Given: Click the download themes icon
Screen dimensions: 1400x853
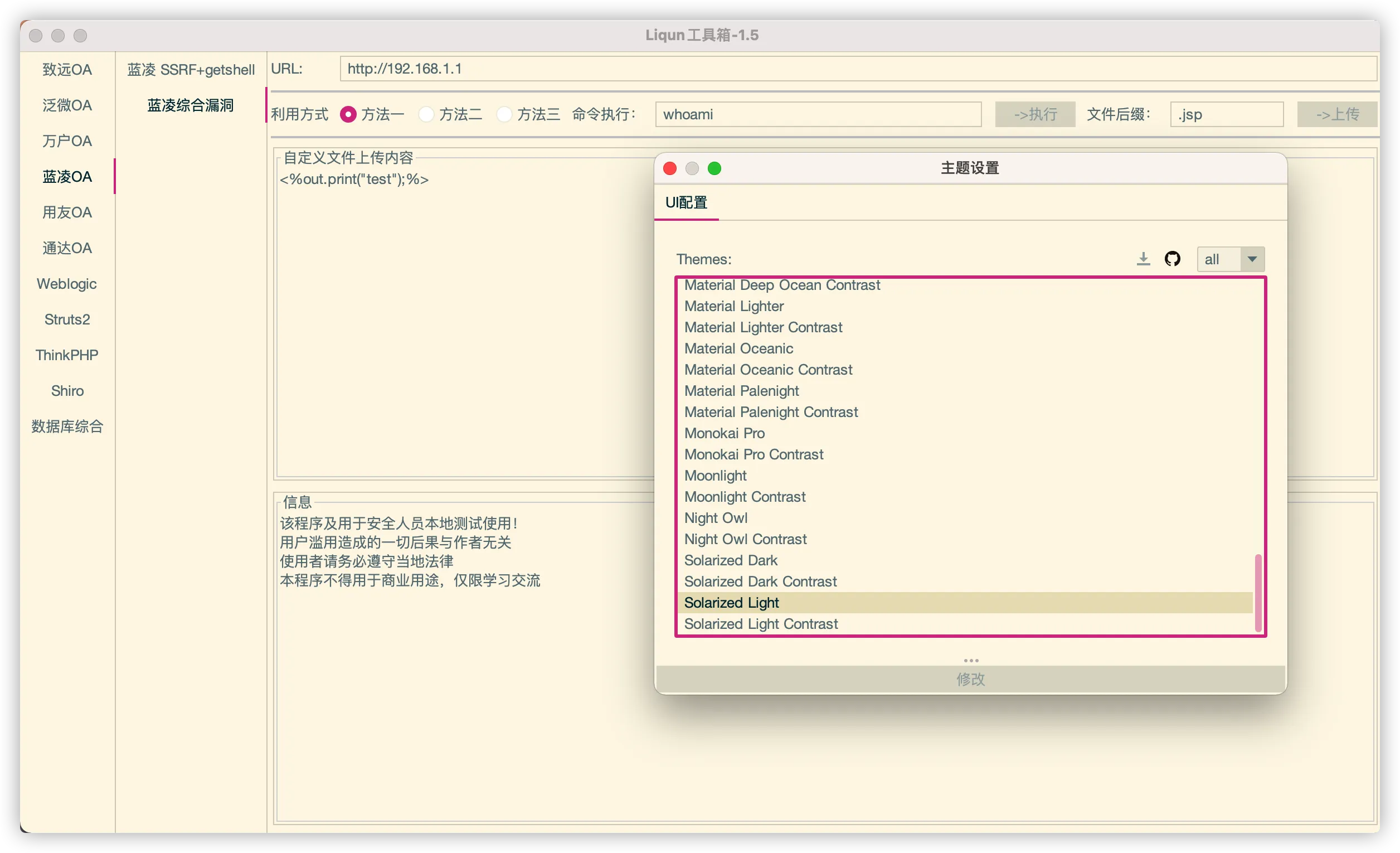Looking at the screenshot, I should [x=1143, y=259].
